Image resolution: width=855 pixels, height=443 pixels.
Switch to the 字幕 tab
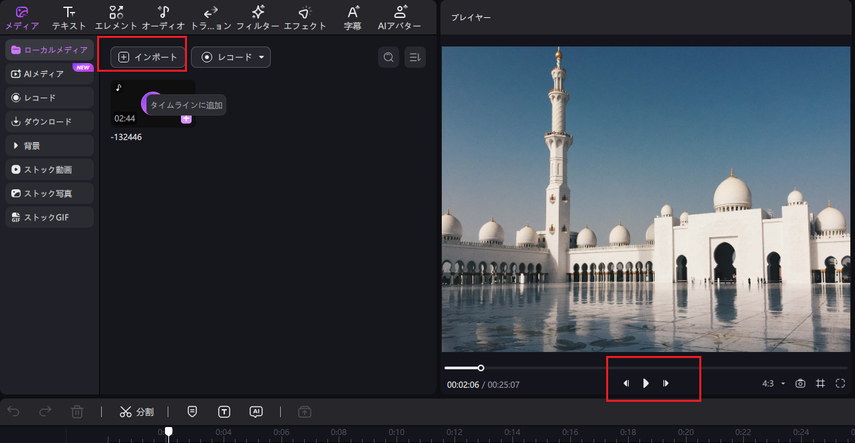click(353, 17)
